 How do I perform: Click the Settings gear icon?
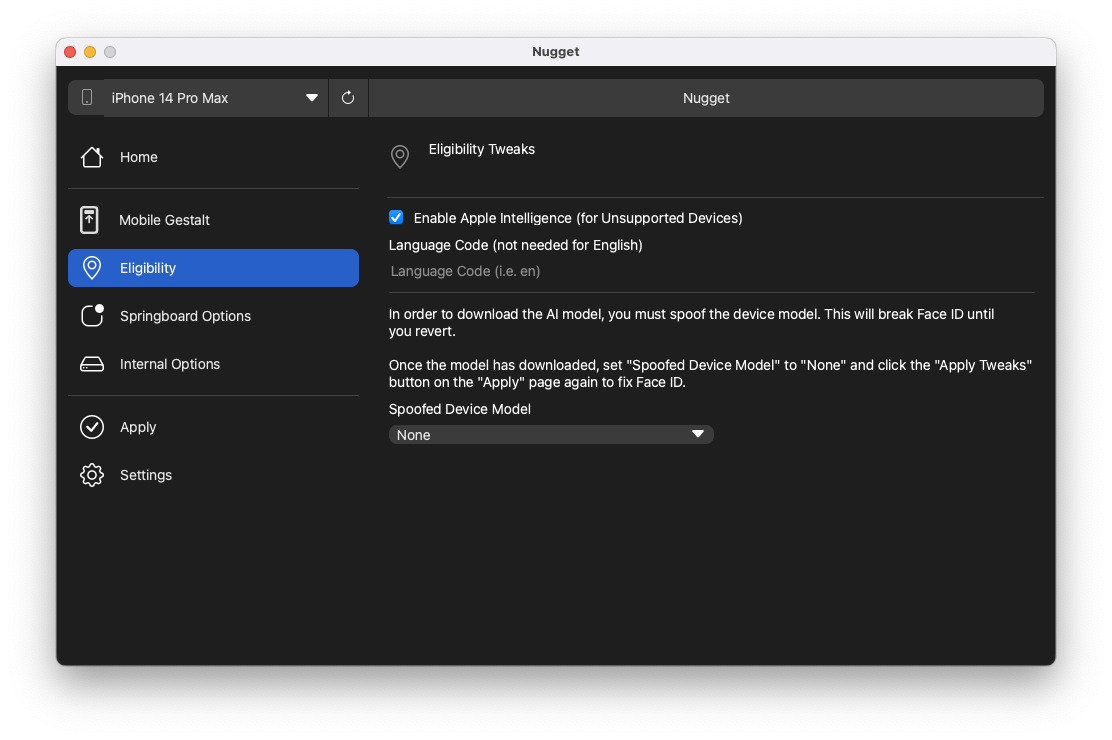coord(91,475)
